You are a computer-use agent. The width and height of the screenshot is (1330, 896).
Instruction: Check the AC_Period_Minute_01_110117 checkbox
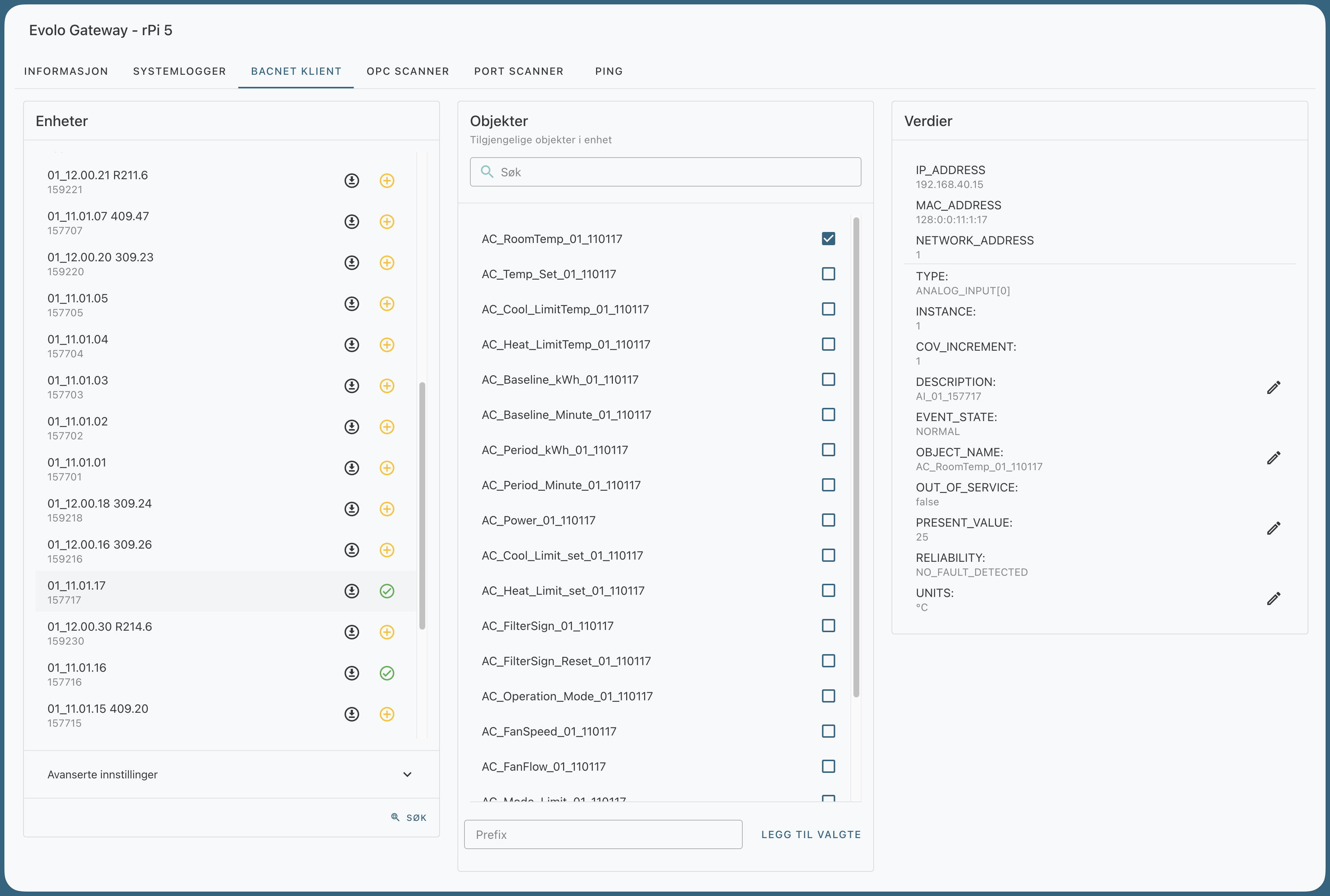point(828,485)
